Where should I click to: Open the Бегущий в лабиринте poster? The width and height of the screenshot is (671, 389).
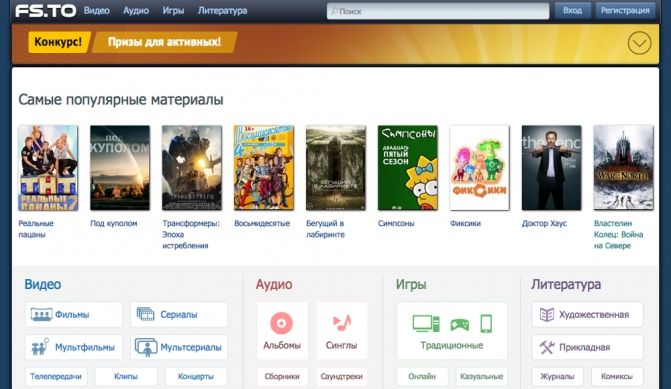(x=336, y=168)
